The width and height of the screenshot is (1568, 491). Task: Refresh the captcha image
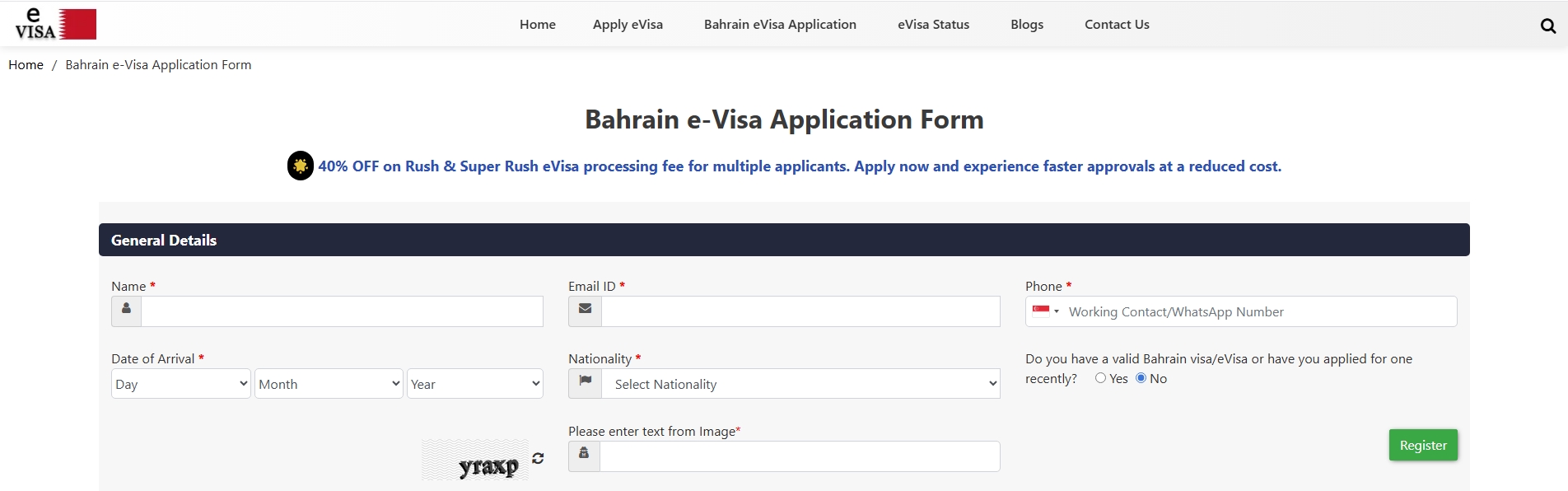[x=538, y=458]
